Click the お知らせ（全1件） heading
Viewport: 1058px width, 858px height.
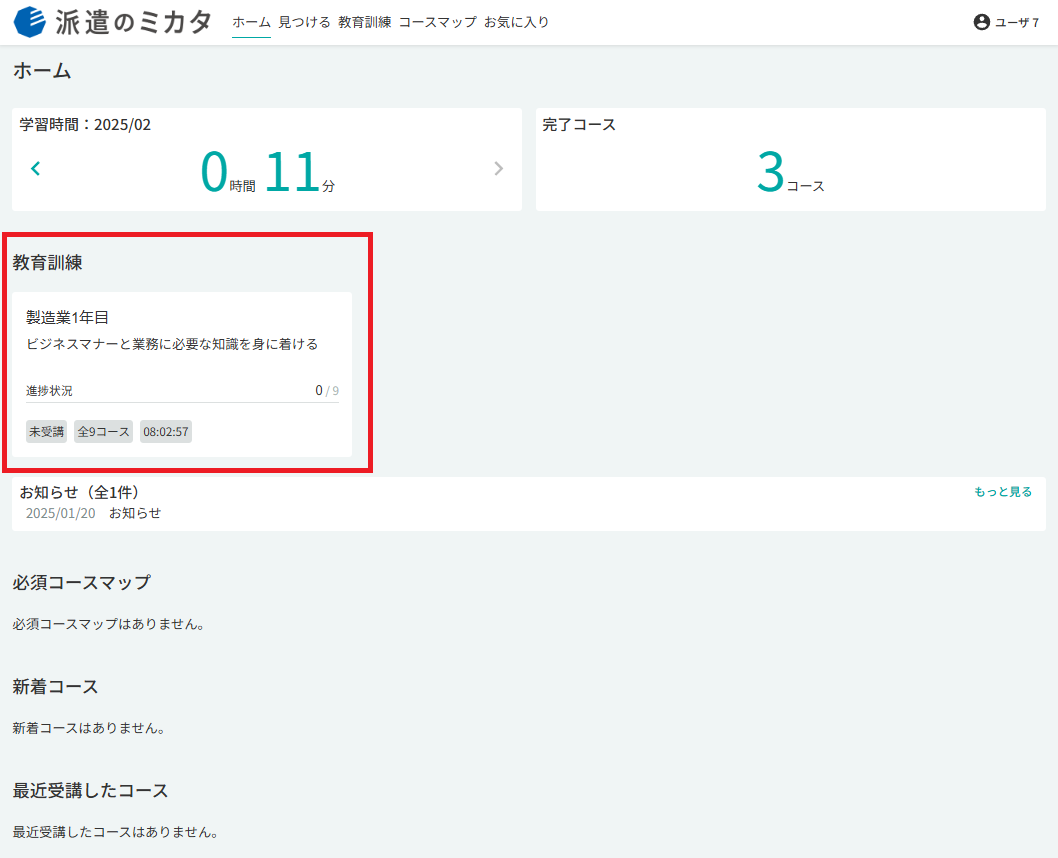[x=79, y=492]
